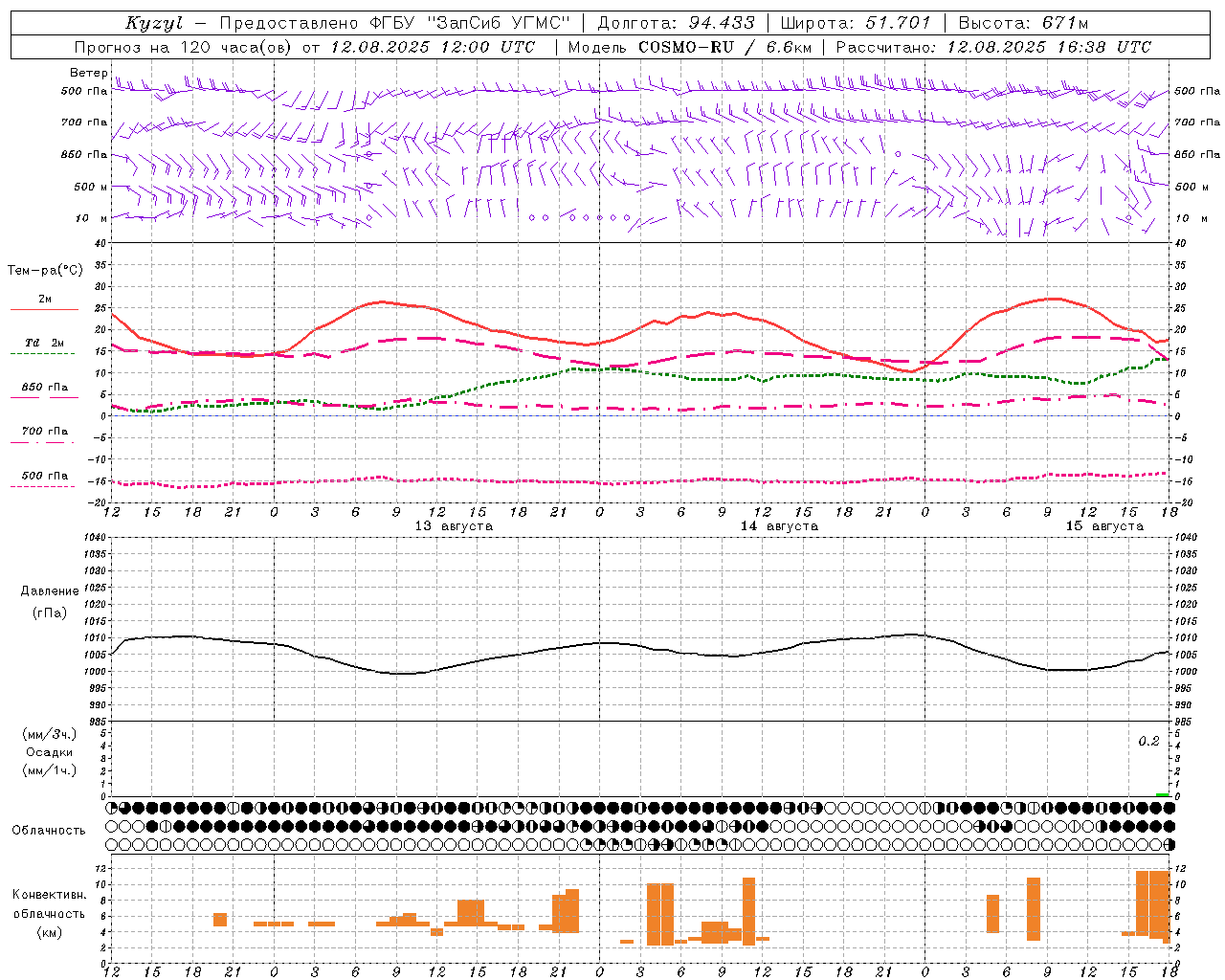Click the (мм/3ч.) precipitation unit label
1225x980 pixels.
(50, 734)
